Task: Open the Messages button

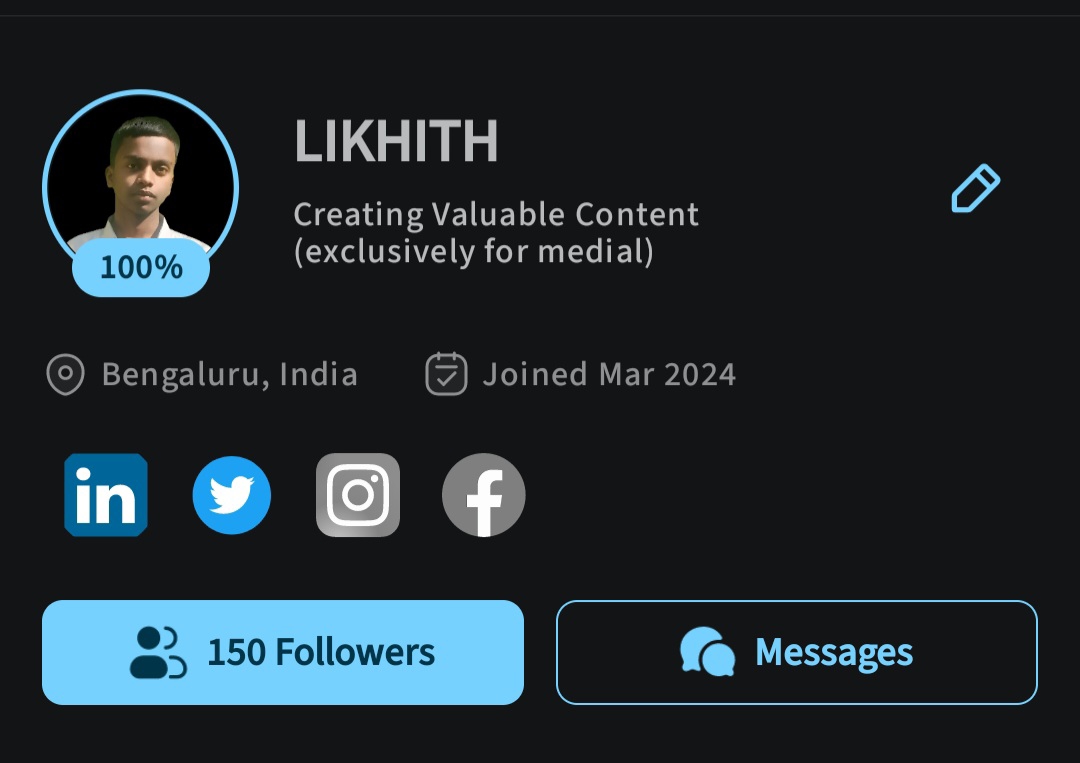Action: click(x=797, y=653)
